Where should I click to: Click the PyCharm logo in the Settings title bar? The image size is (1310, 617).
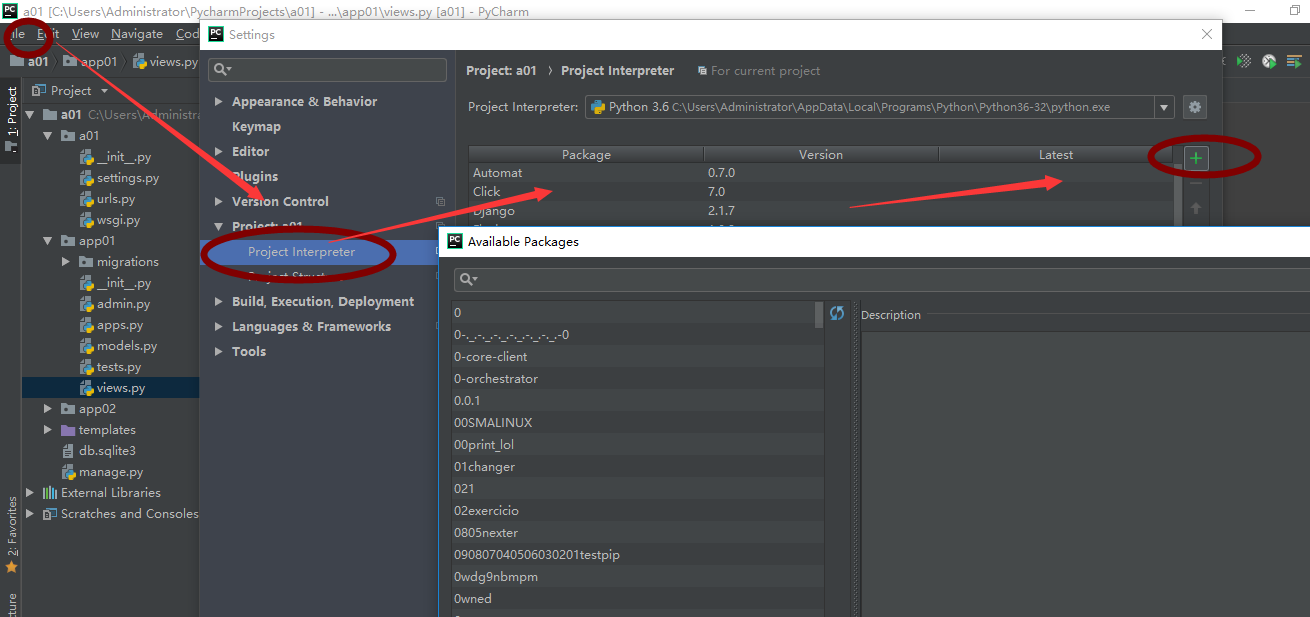215,34
